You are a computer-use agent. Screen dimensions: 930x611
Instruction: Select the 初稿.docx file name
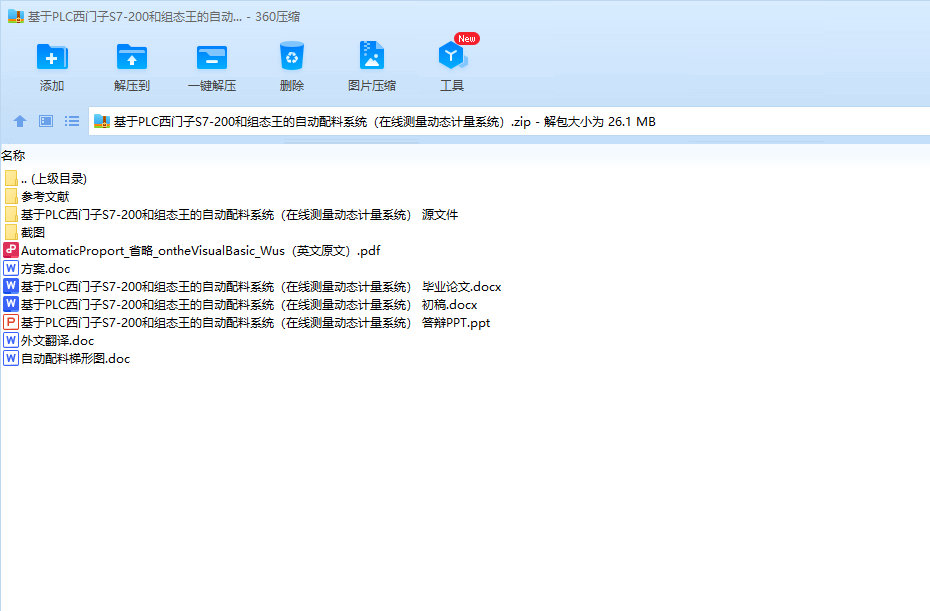[x=249, y=304]
